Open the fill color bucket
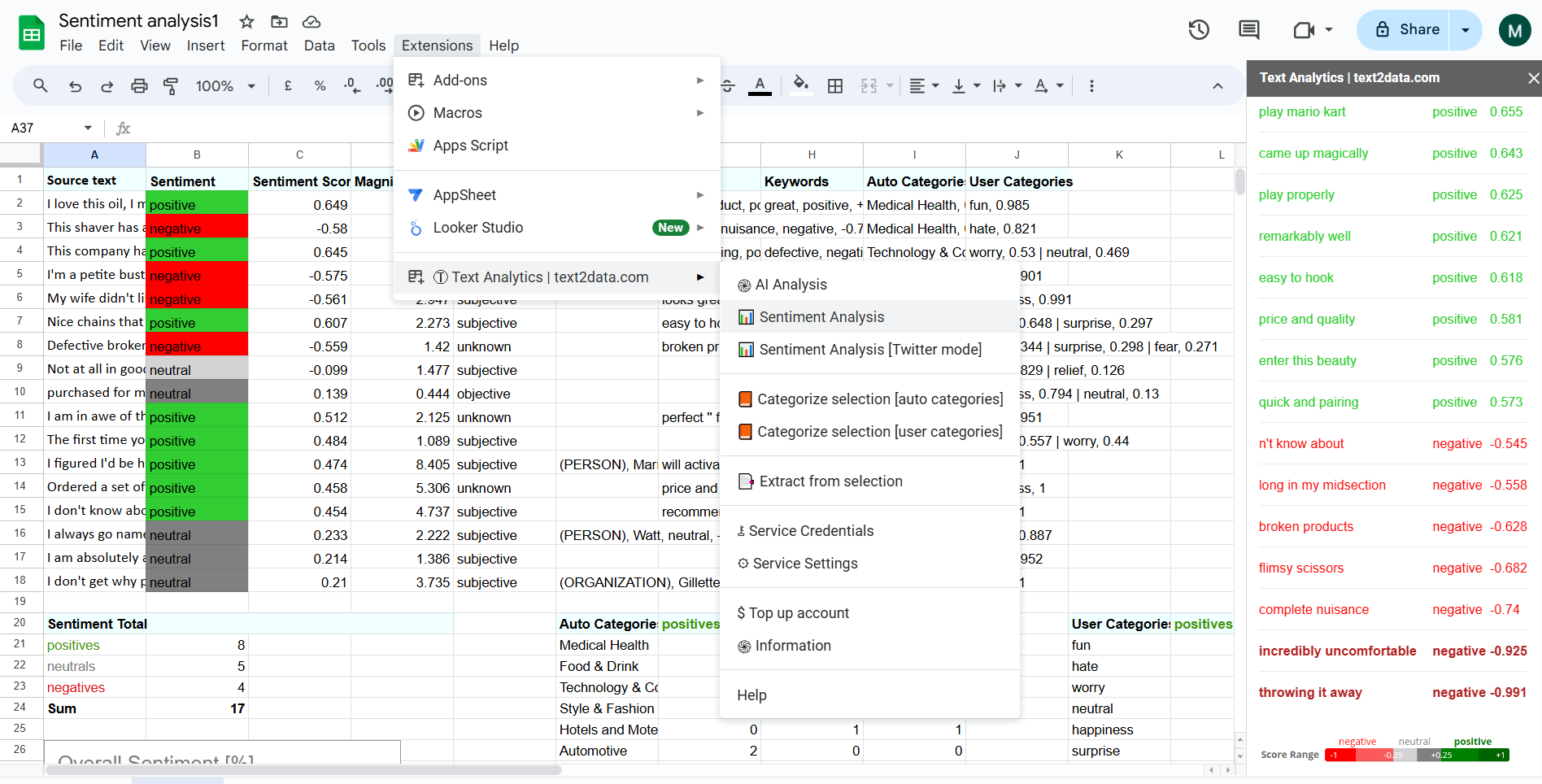 tap(801, 85)
